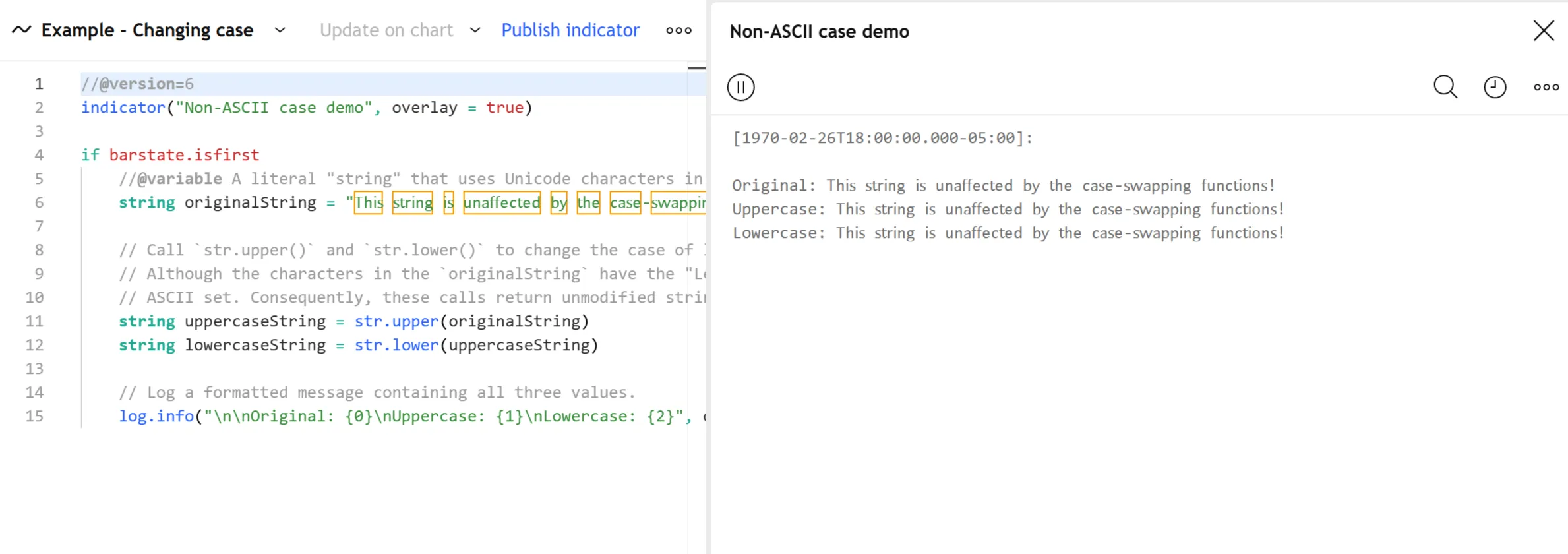Click the str.lower function call
The height and width of the screenshot is (554, 1568).
click(396, 345)
